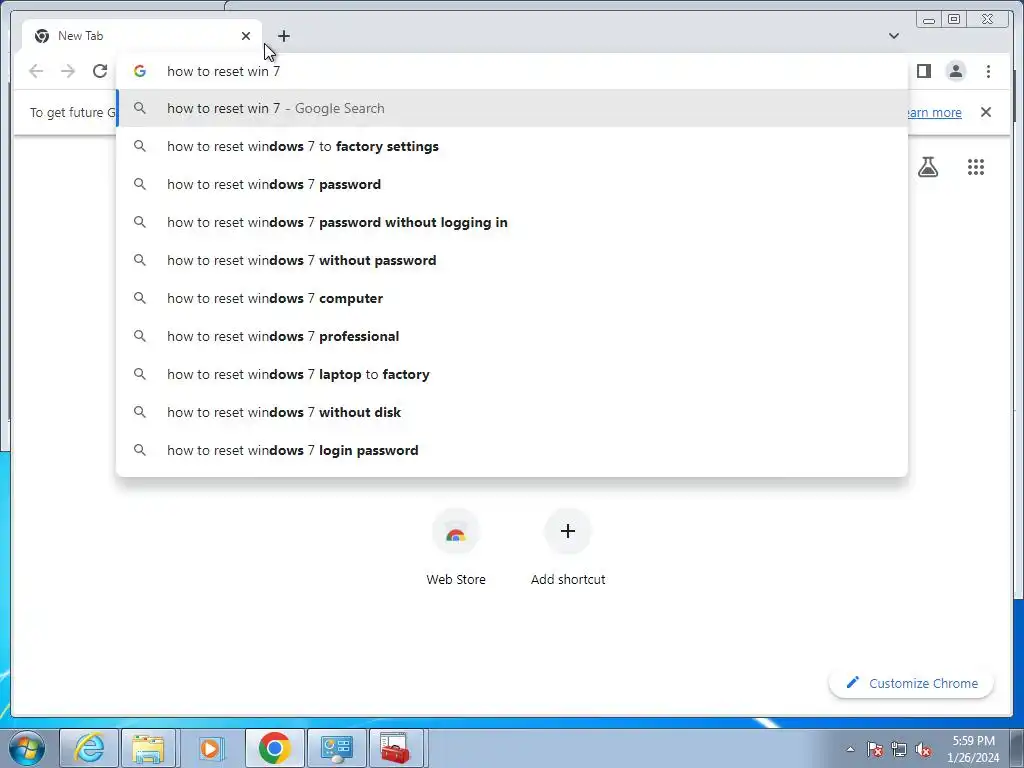
Task: Click the Add shortcut button
Action: pyautogui.click(x=568, y=547)
